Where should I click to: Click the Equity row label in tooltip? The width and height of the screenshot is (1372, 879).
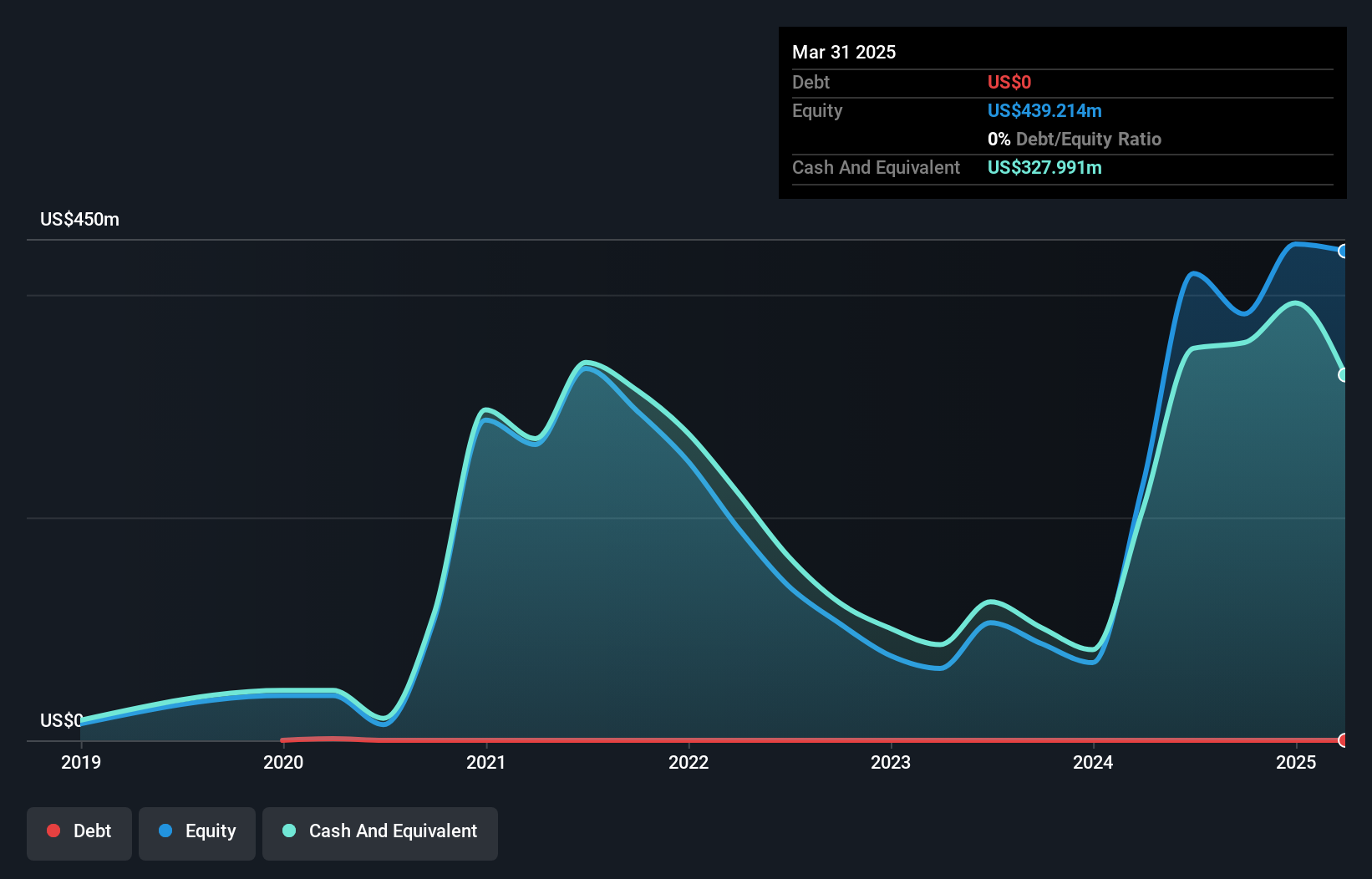click(817, 110)
